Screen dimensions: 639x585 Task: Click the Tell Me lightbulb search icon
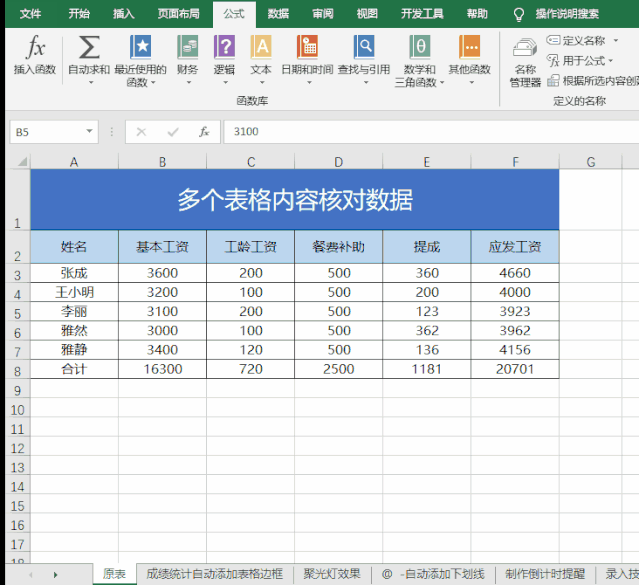(518, 15)
